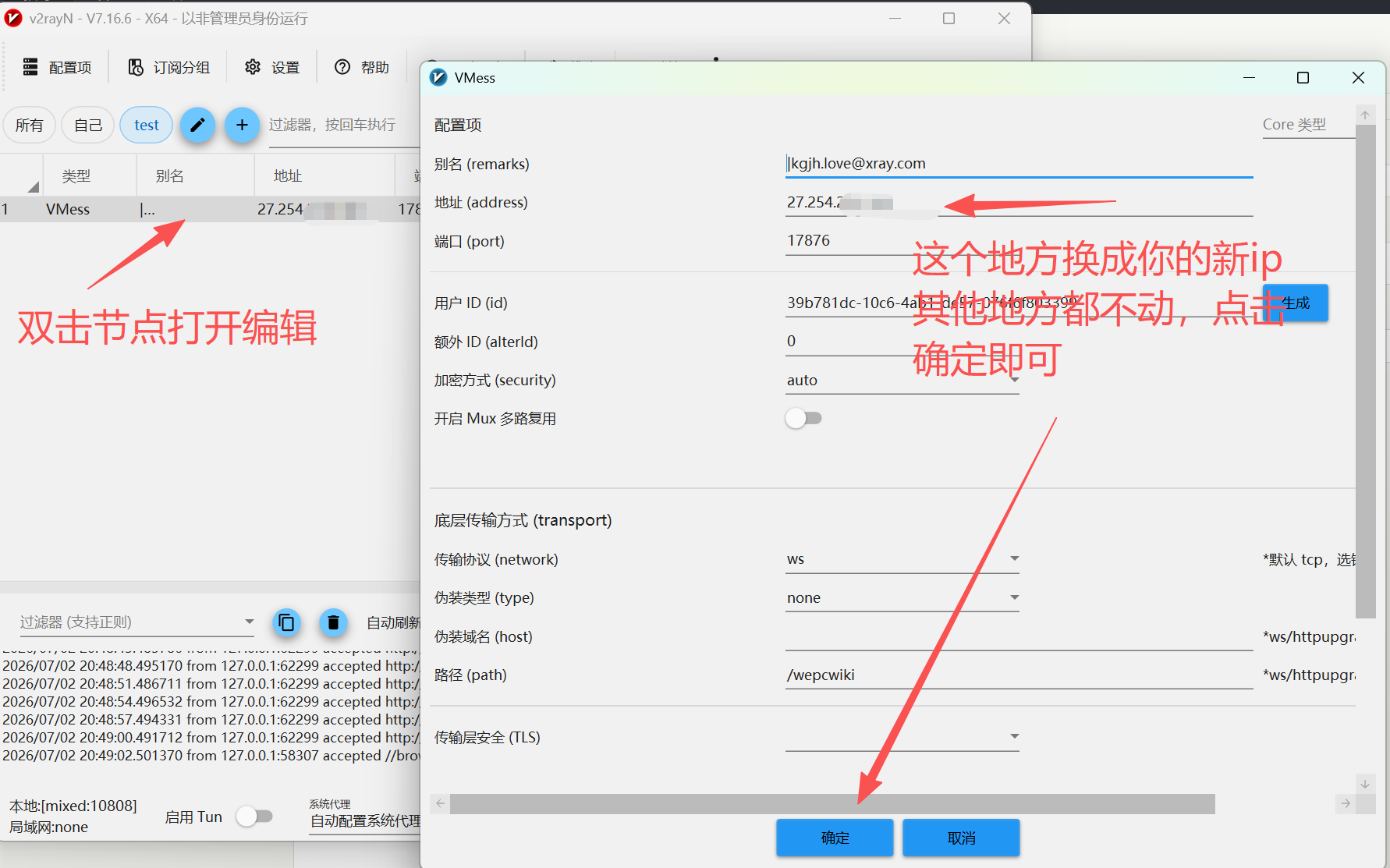
Task: Open the 传输层安全 TLS dropdown
Action: point(902,737)
